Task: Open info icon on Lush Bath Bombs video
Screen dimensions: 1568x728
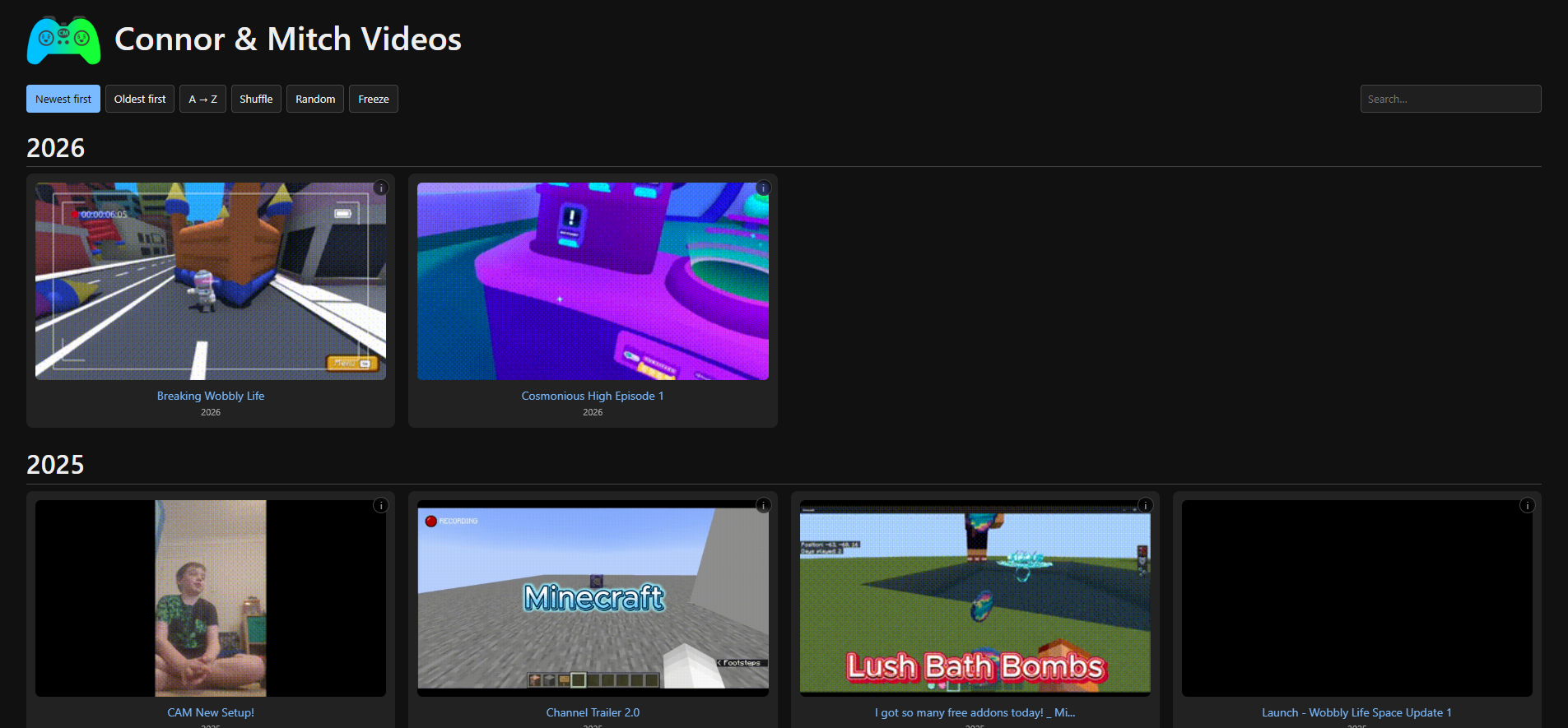Action: click(1145, 505)
